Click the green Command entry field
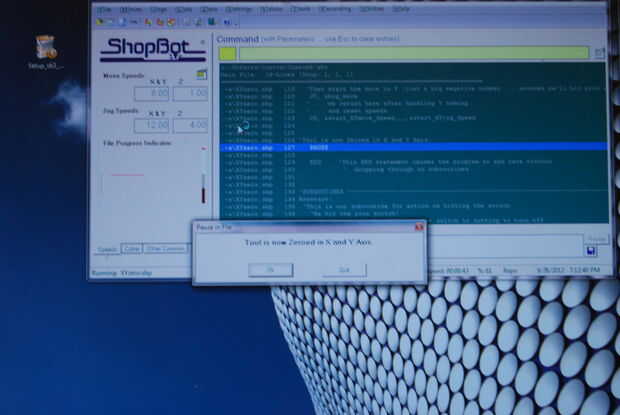The width and height of the screenshot is (620, 415). [414, 53]
